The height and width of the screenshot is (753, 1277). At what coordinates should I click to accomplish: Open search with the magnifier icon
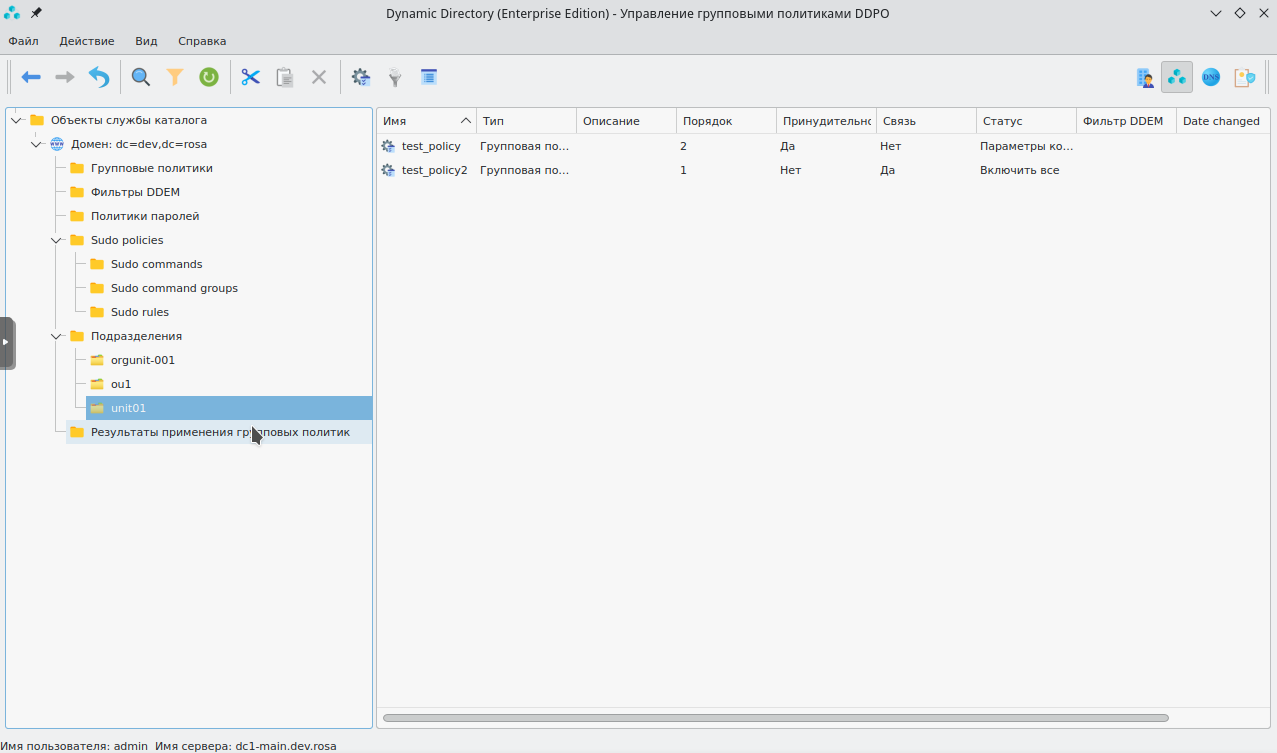click(141, 77)
